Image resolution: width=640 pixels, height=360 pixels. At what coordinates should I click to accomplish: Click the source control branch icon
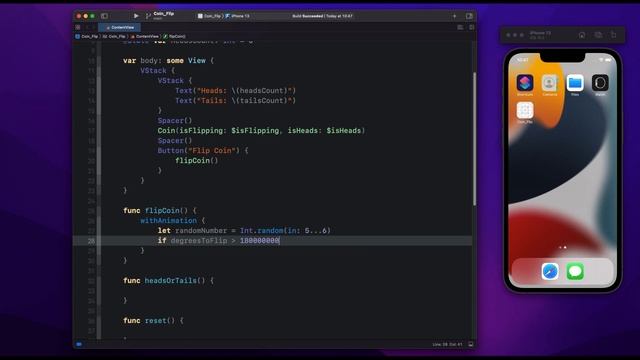148,16
